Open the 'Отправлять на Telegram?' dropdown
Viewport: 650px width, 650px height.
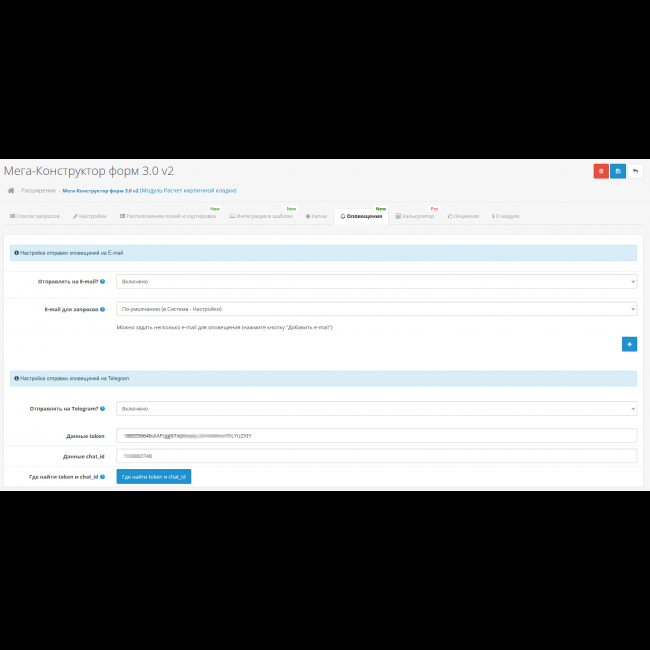(376, 408)
